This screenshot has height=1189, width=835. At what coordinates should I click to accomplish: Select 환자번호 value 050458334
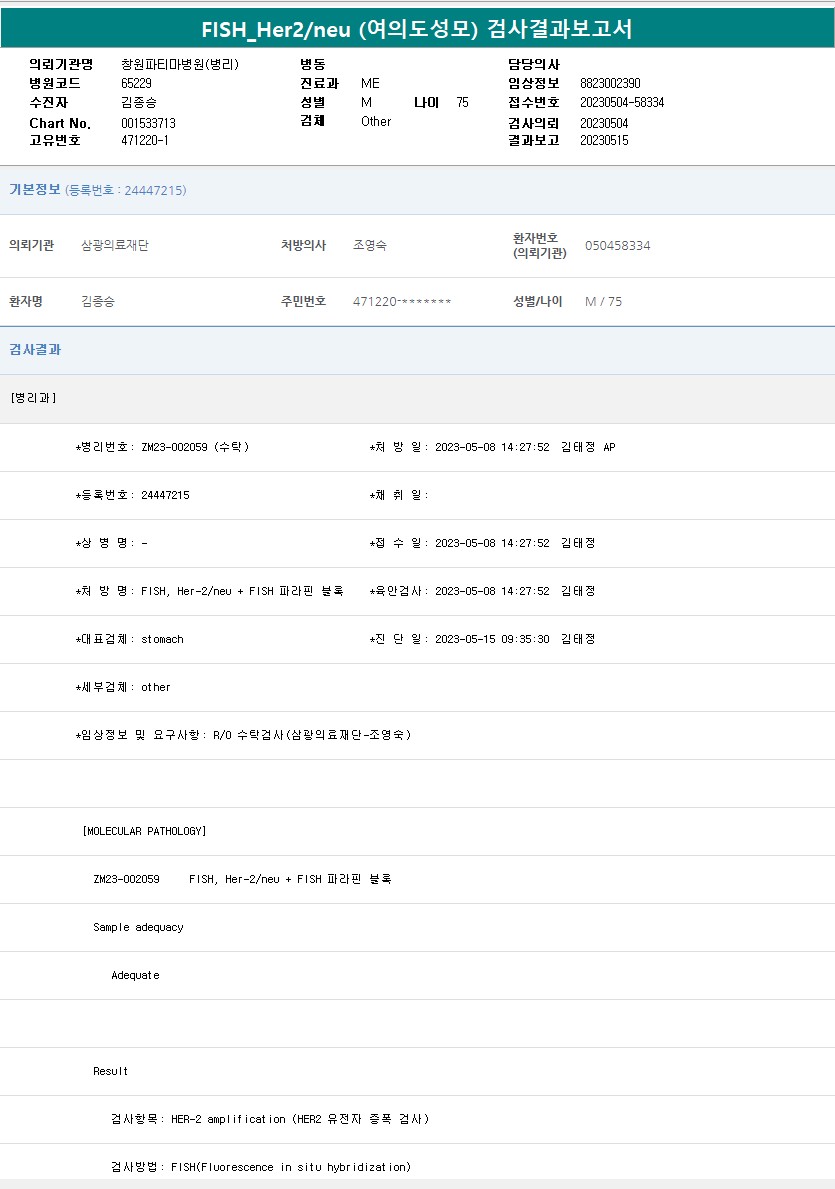(x=617, y=246)
